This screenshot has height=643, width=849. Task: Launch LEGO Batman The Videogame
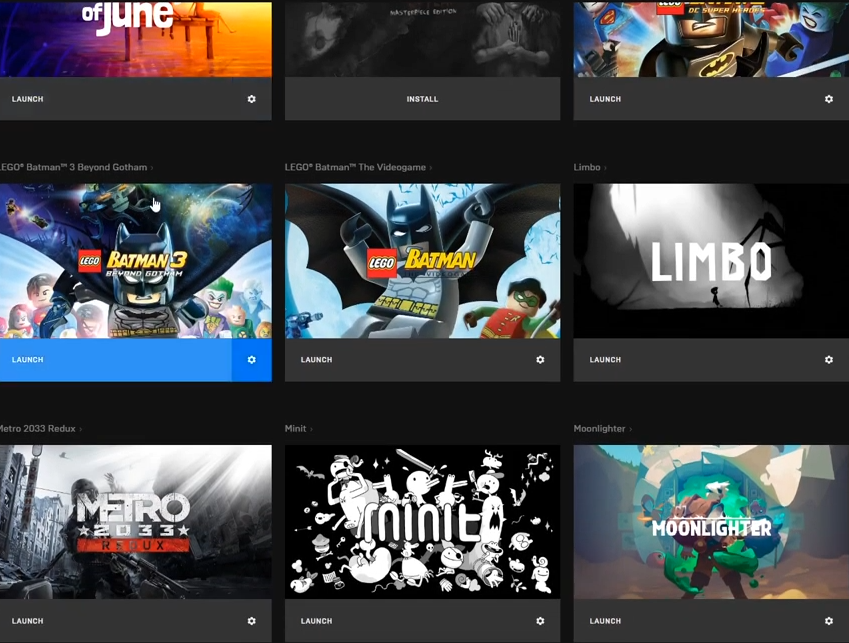[316, 360]
